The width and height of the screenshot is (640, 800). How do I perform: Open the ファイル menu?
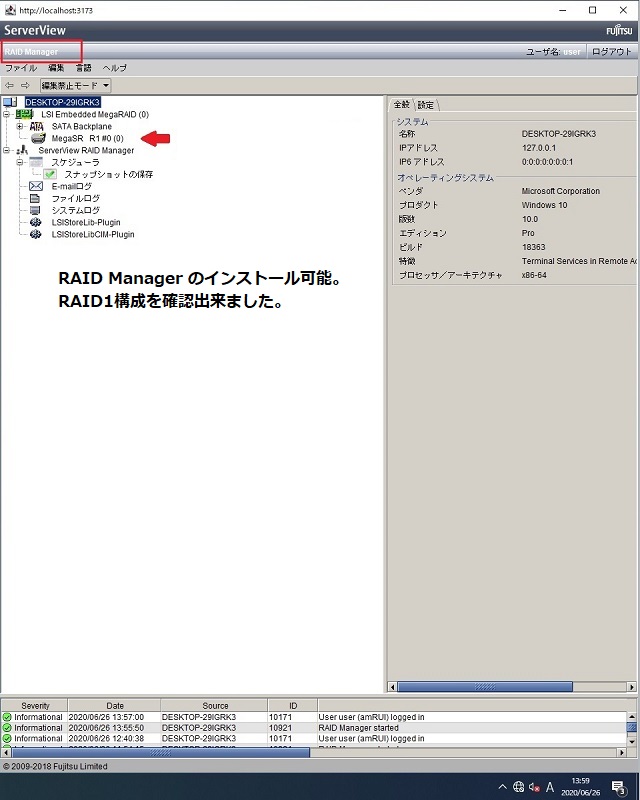click(x=21, y=68)
